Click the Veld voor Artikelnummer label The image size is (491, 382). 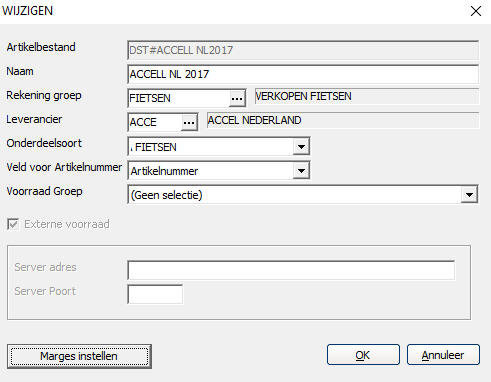point(64,167)
